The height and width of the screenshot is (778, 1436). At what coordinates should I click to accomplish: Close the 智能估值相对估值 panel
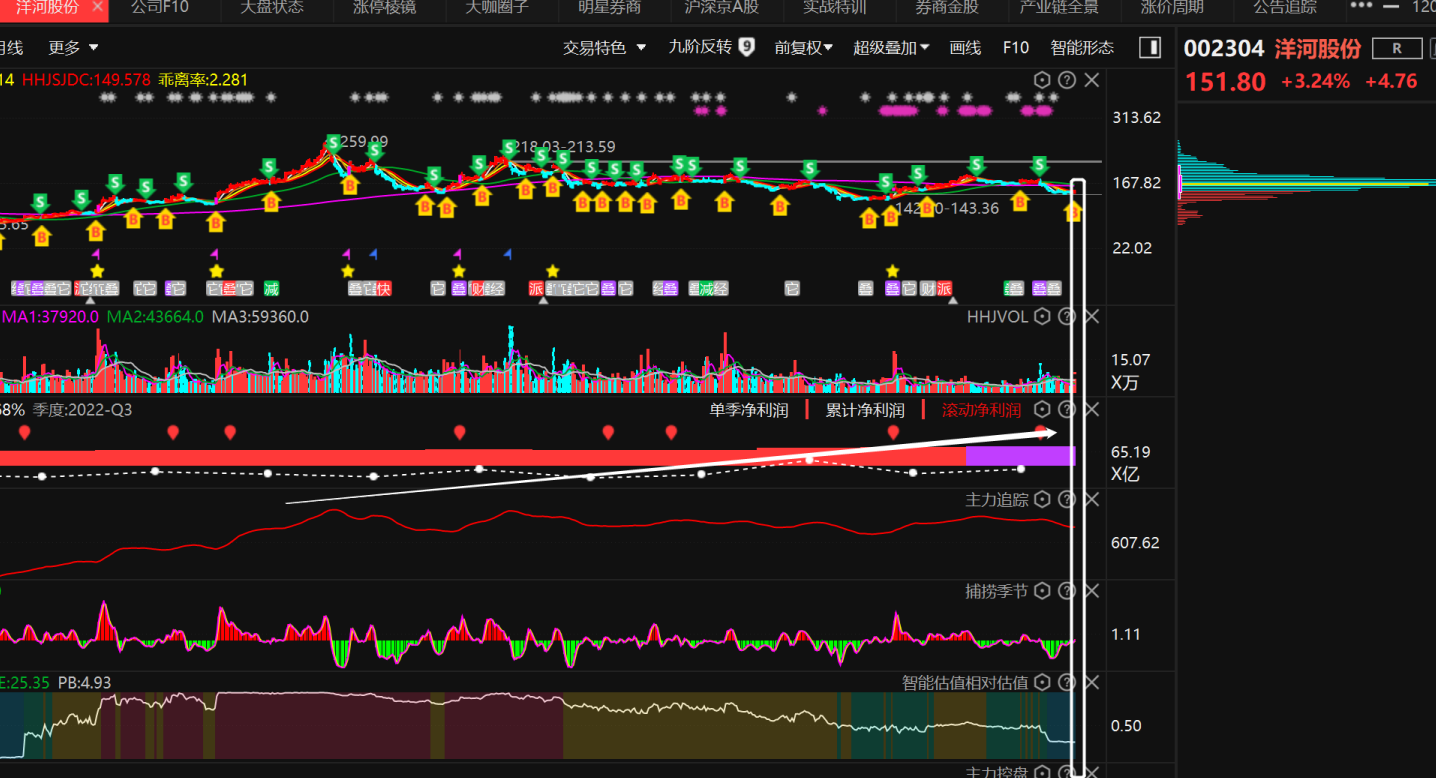[1092, 682]
